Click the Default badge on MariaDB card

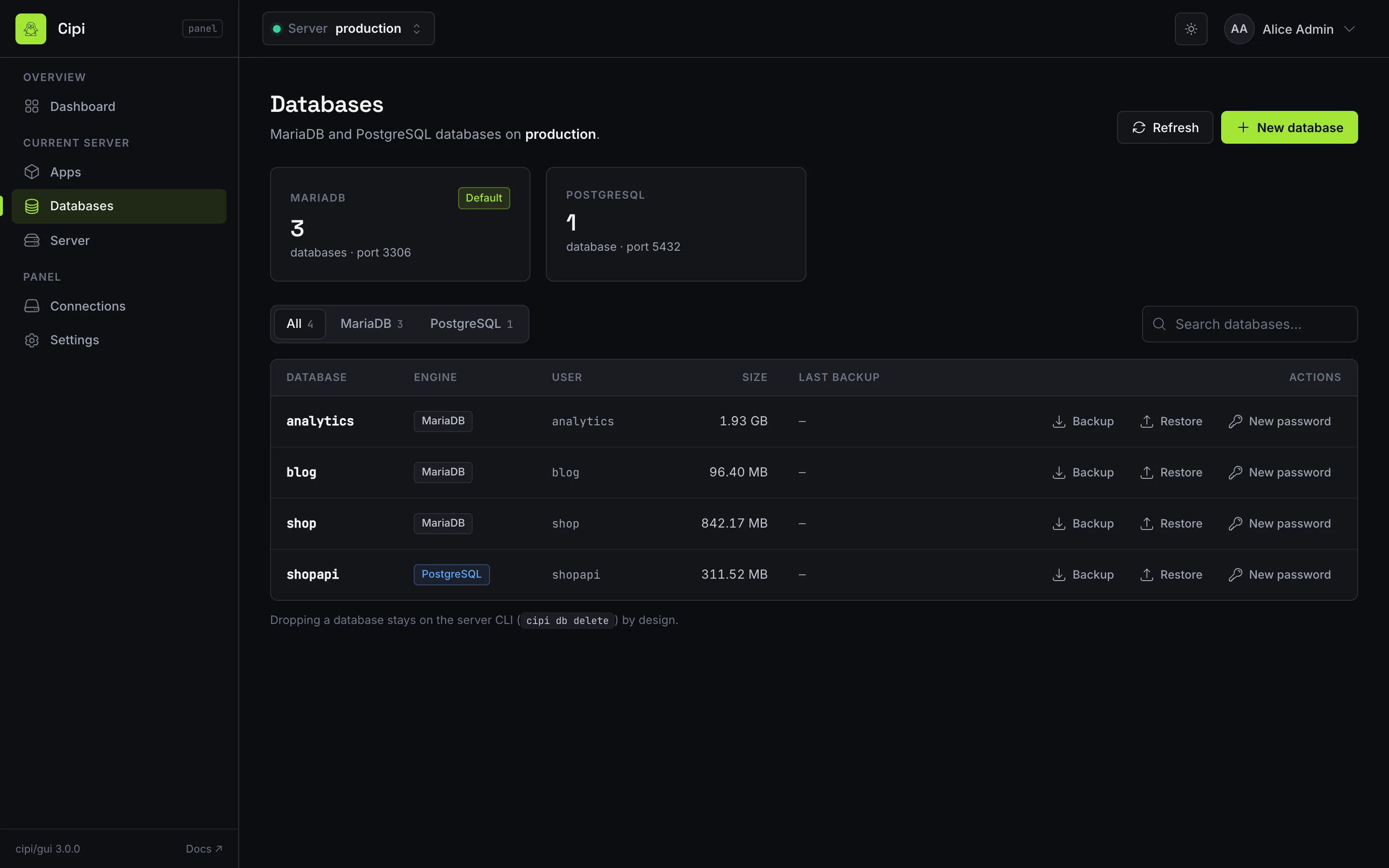(484, 198)
